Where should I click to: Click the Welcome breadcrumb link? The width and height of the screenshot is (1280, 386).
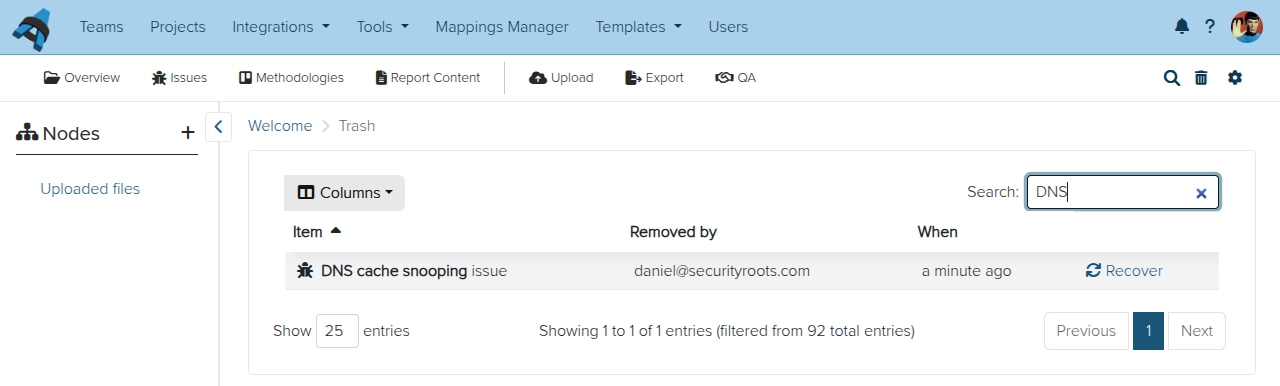click(280, 126)
